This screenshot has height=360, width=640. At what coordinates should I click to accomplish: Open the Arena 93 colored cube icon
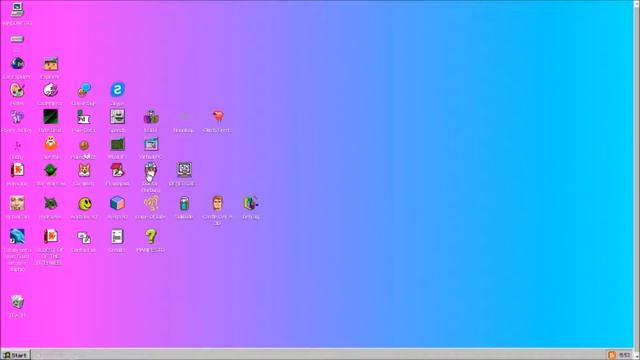click(118, 203)
